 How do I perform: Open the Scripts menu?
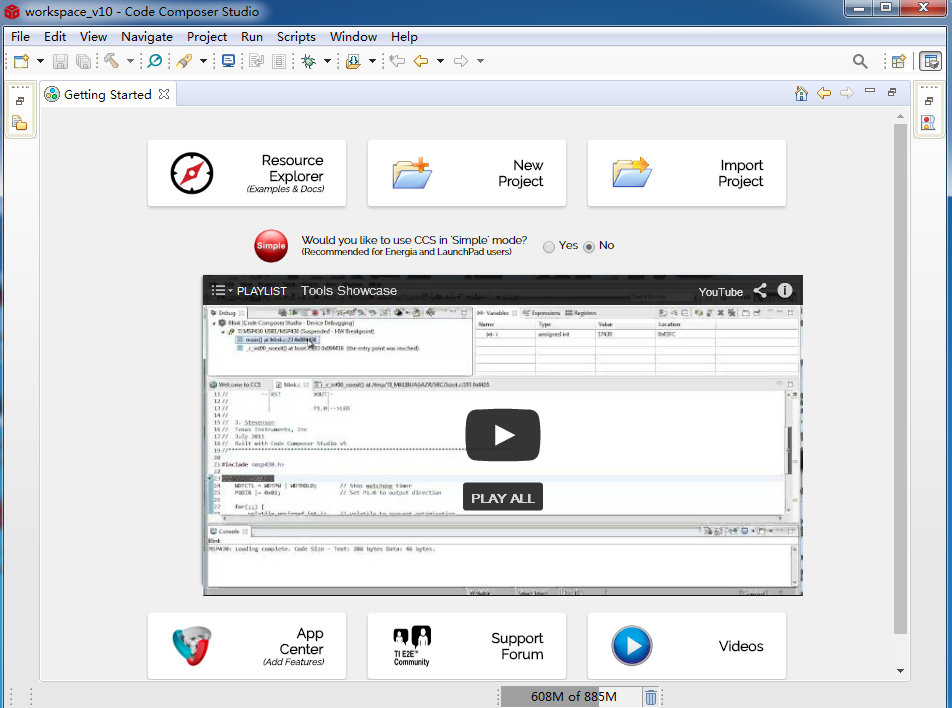click(x=296, y=36)
